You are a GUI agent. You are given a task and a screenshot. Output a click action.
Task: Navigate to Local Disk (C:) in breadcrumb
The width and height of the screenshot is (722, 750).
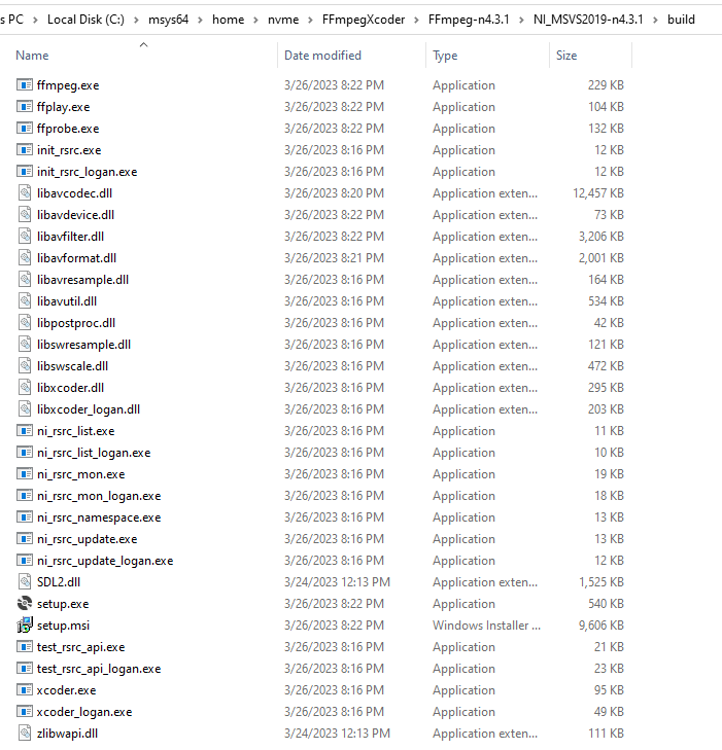86,20
